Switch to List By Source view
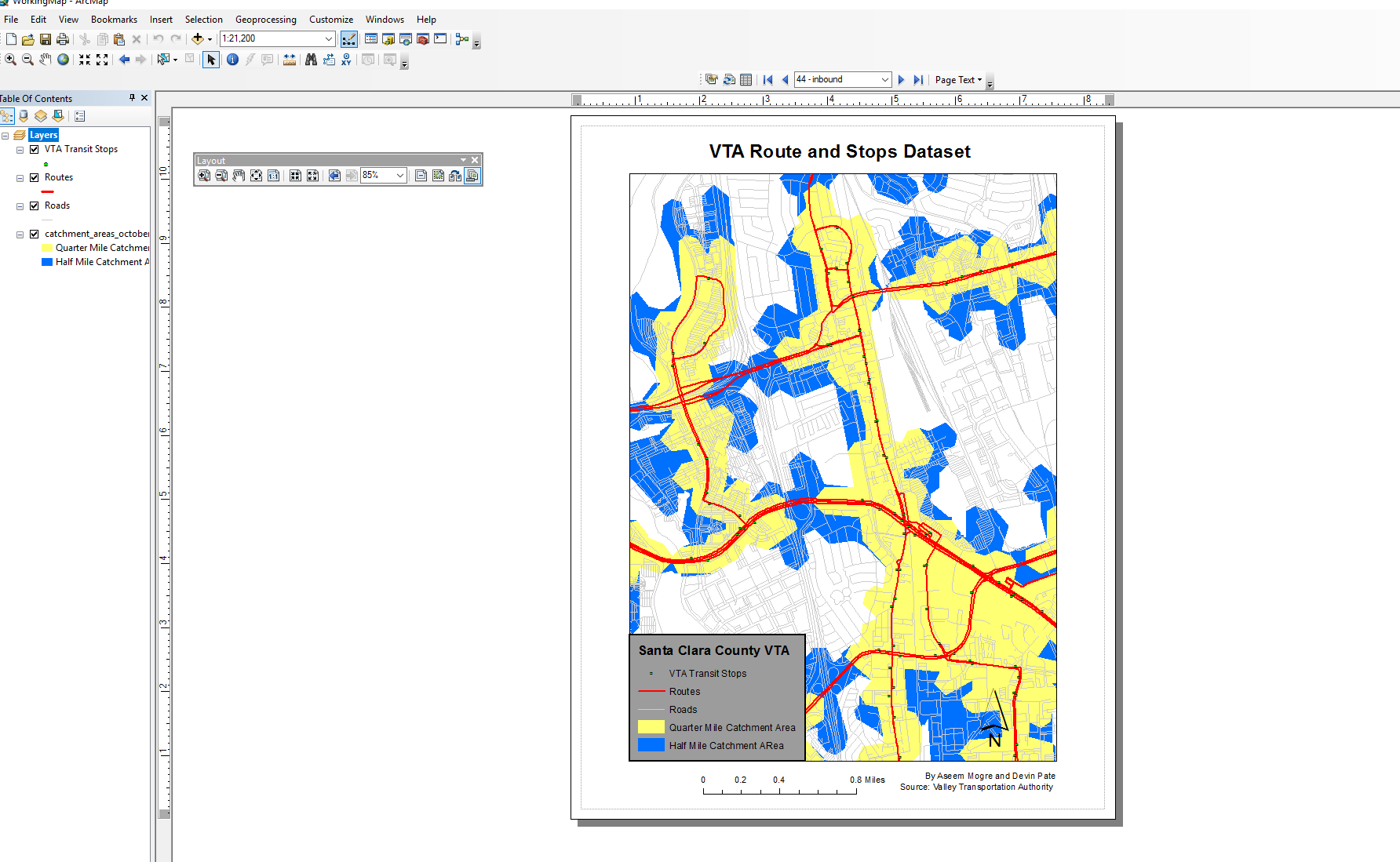The height and width of the screenshot is (862, 1400). pyautogui.click(x=24, y=116)
